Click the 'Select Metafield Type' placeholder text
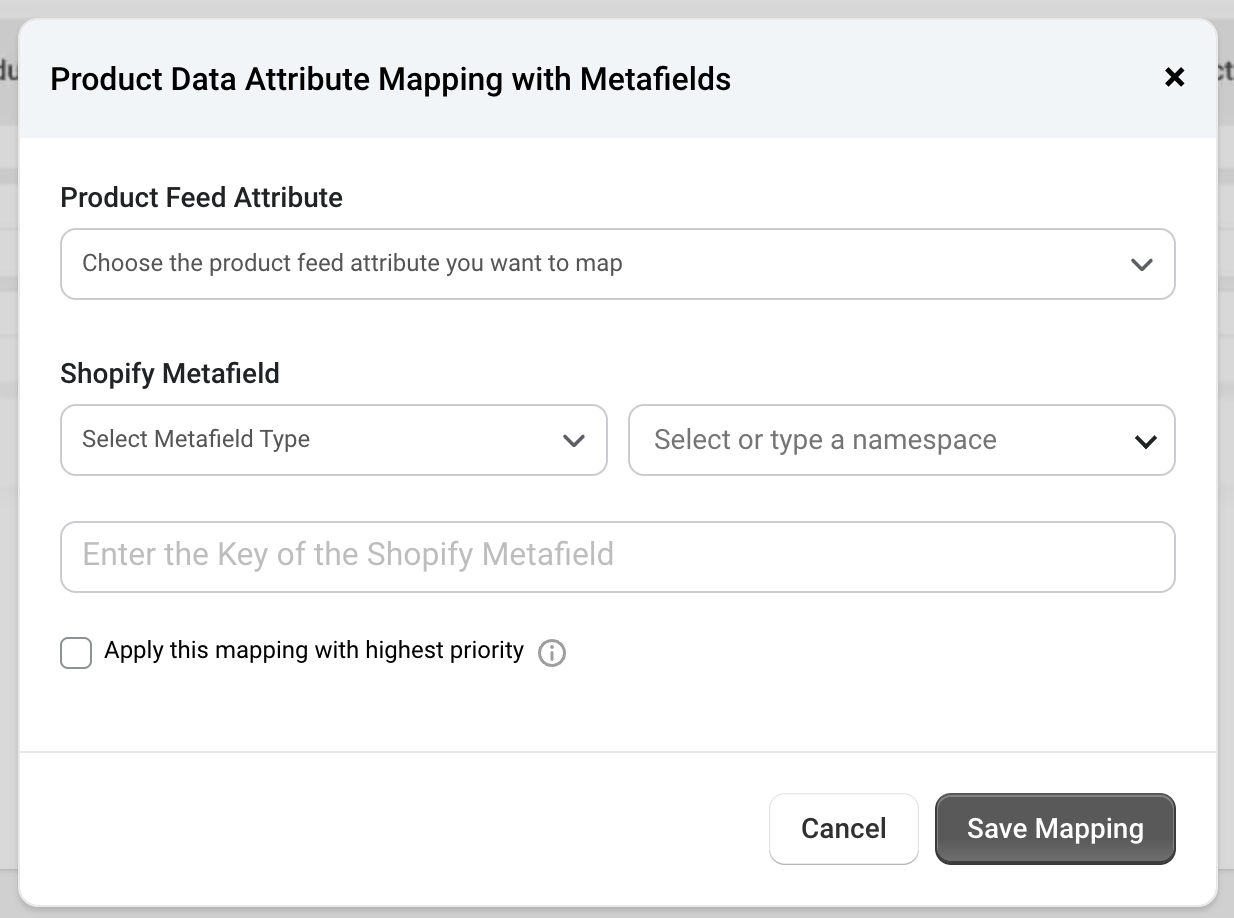This screenshot has height=918, width=1234. coord(196,440)
